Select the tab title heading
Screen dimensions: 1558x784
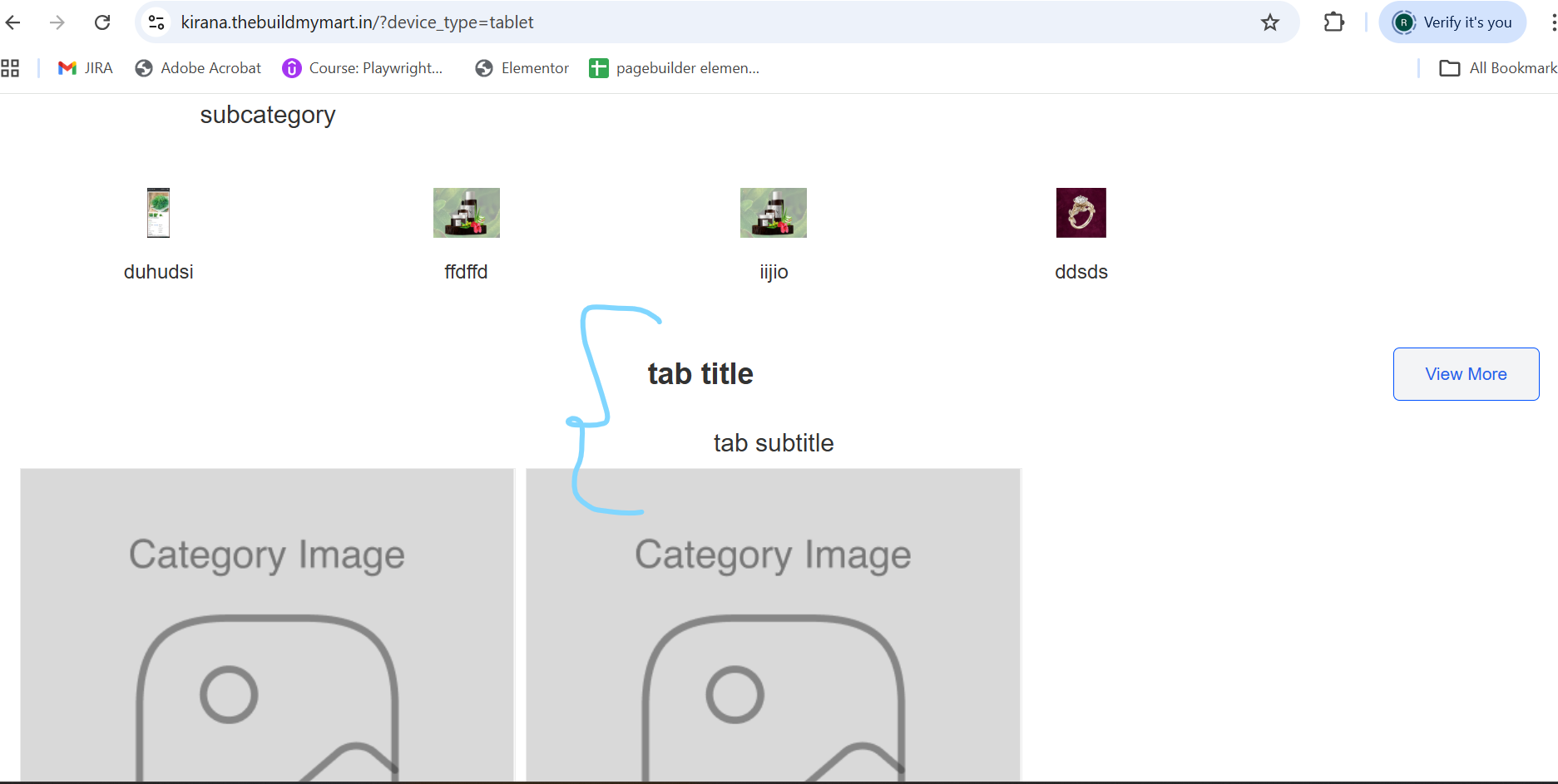click(700, 374)
